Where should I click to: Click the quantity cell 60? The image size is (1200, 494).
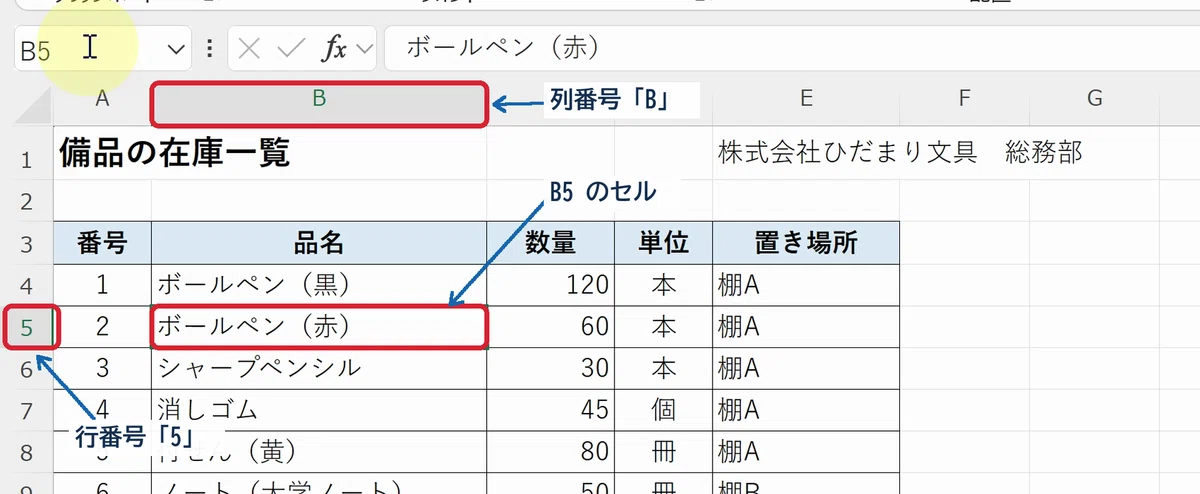tap(550, 326)
